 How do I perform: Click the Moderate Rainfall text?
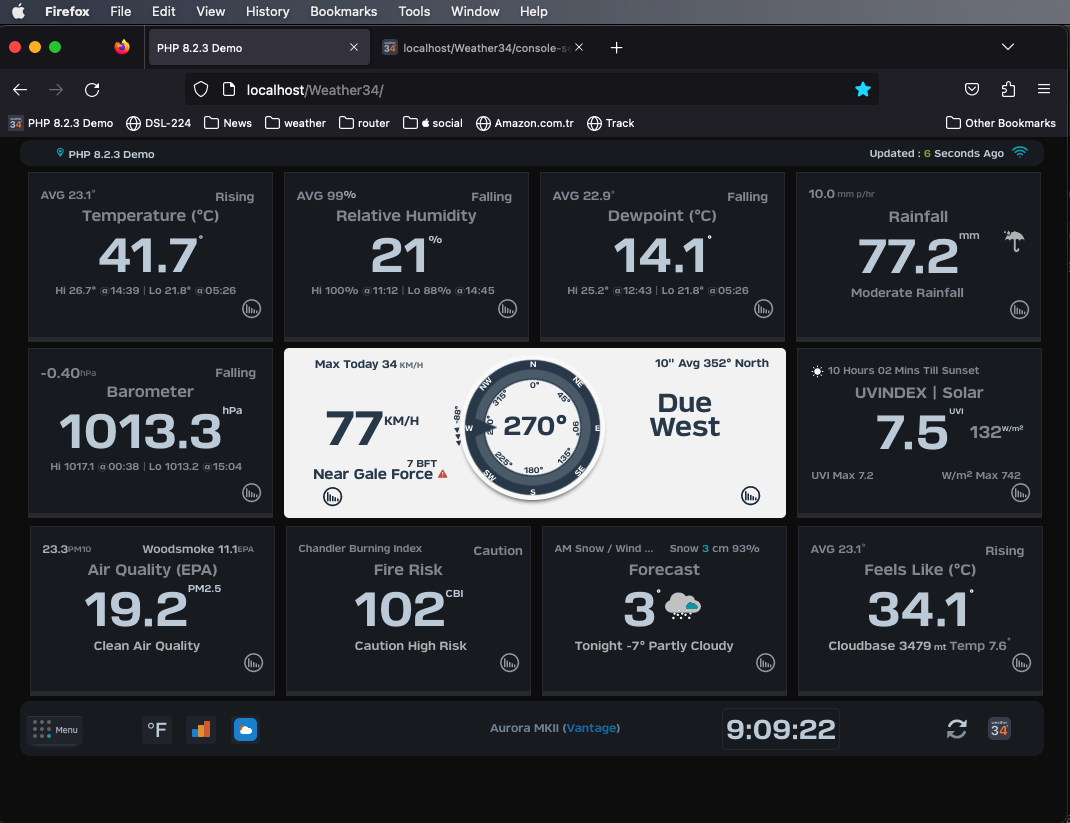[x=907, y=293]
